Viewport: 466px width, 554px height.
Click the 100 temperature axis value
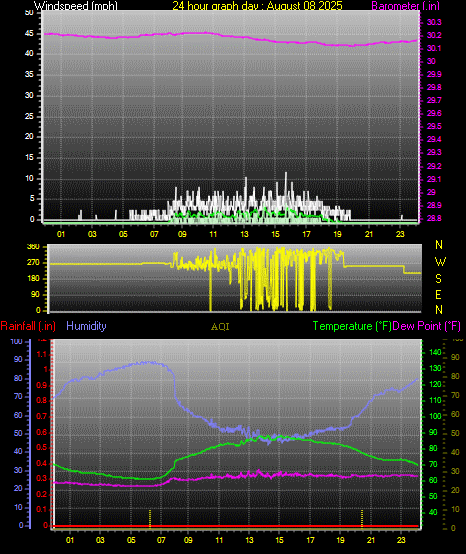tap(435, 416)
